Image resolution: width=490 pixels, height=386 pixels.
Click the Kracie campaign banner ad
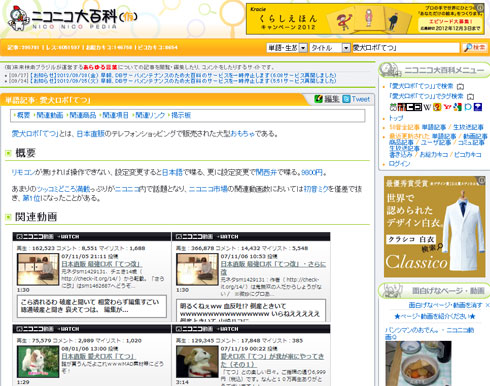coord(365,19)
